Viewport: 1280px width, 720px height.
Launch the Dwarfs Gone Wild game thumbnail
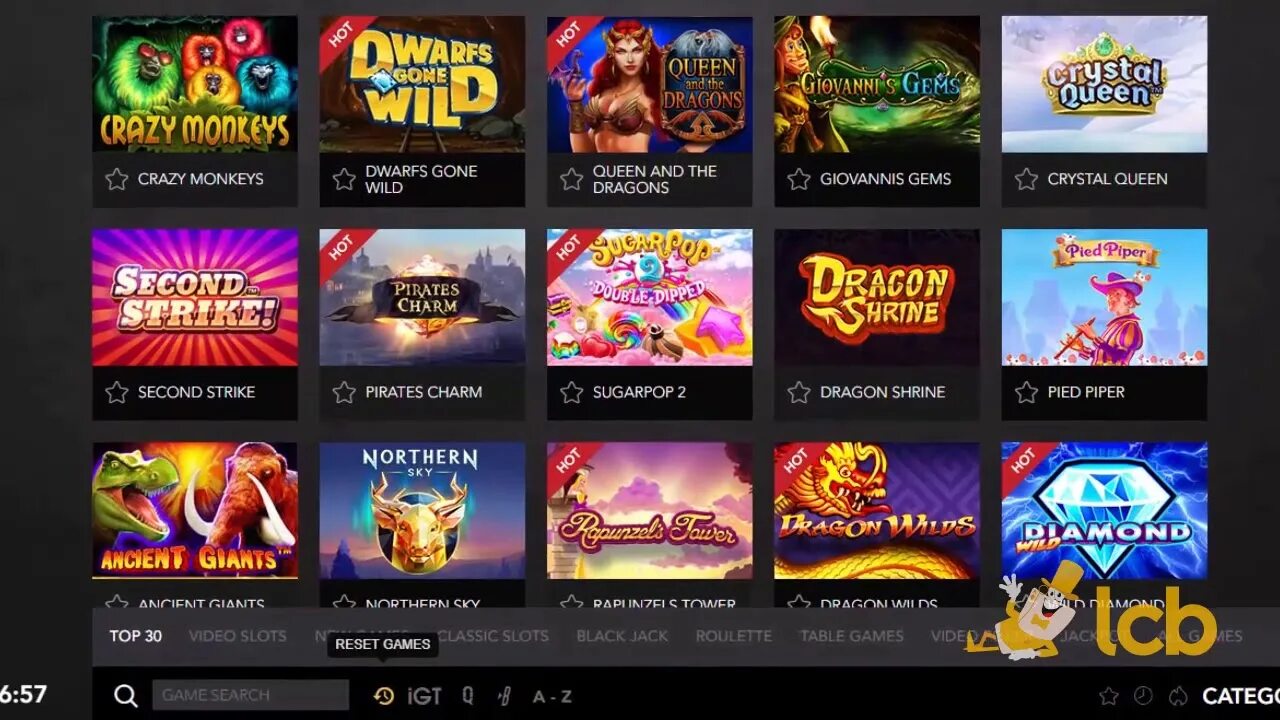[x=422, y=84]
